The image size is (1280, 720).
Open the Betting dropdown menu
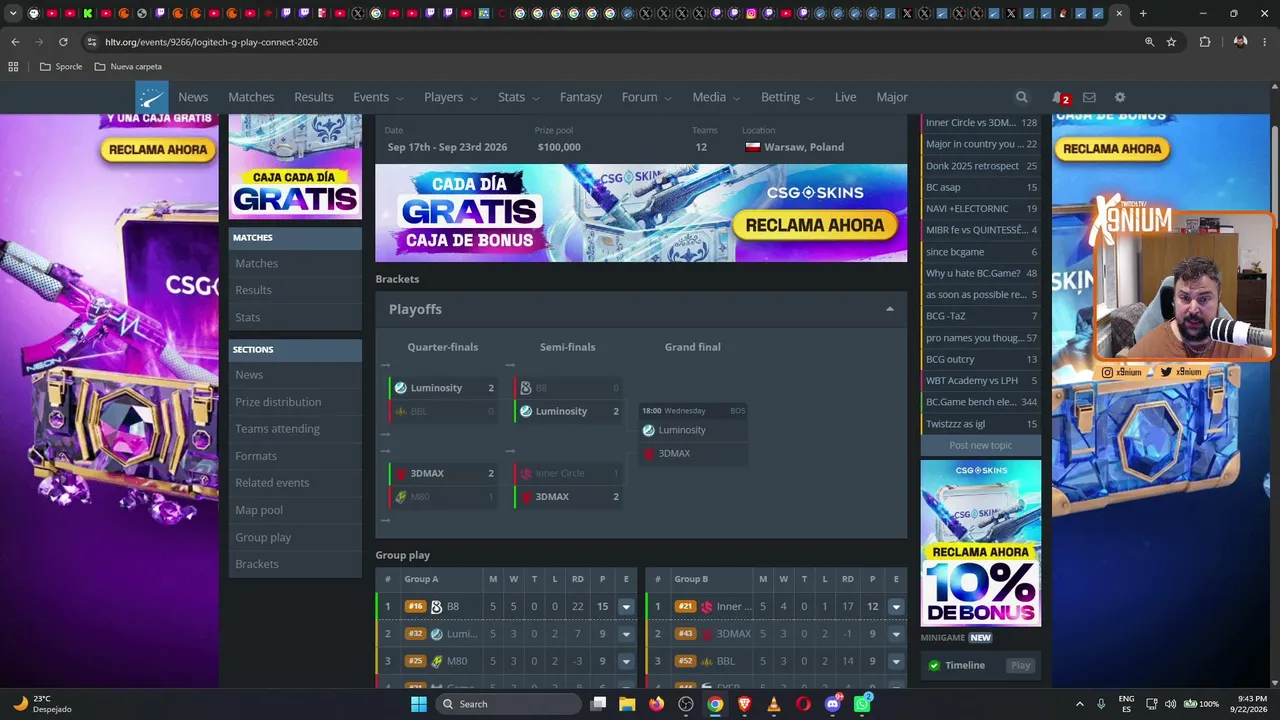[787, 97]
